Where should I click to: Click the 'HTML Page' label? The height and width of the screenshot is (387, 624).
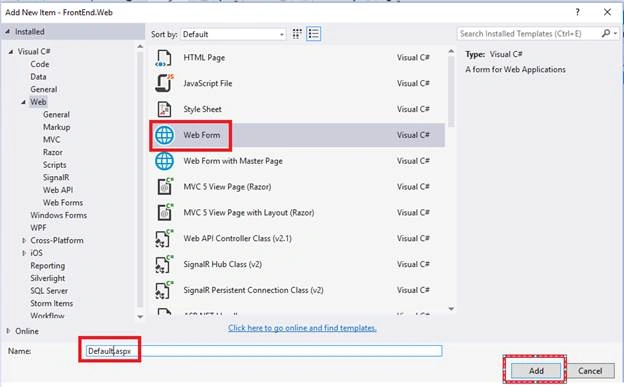204,58
